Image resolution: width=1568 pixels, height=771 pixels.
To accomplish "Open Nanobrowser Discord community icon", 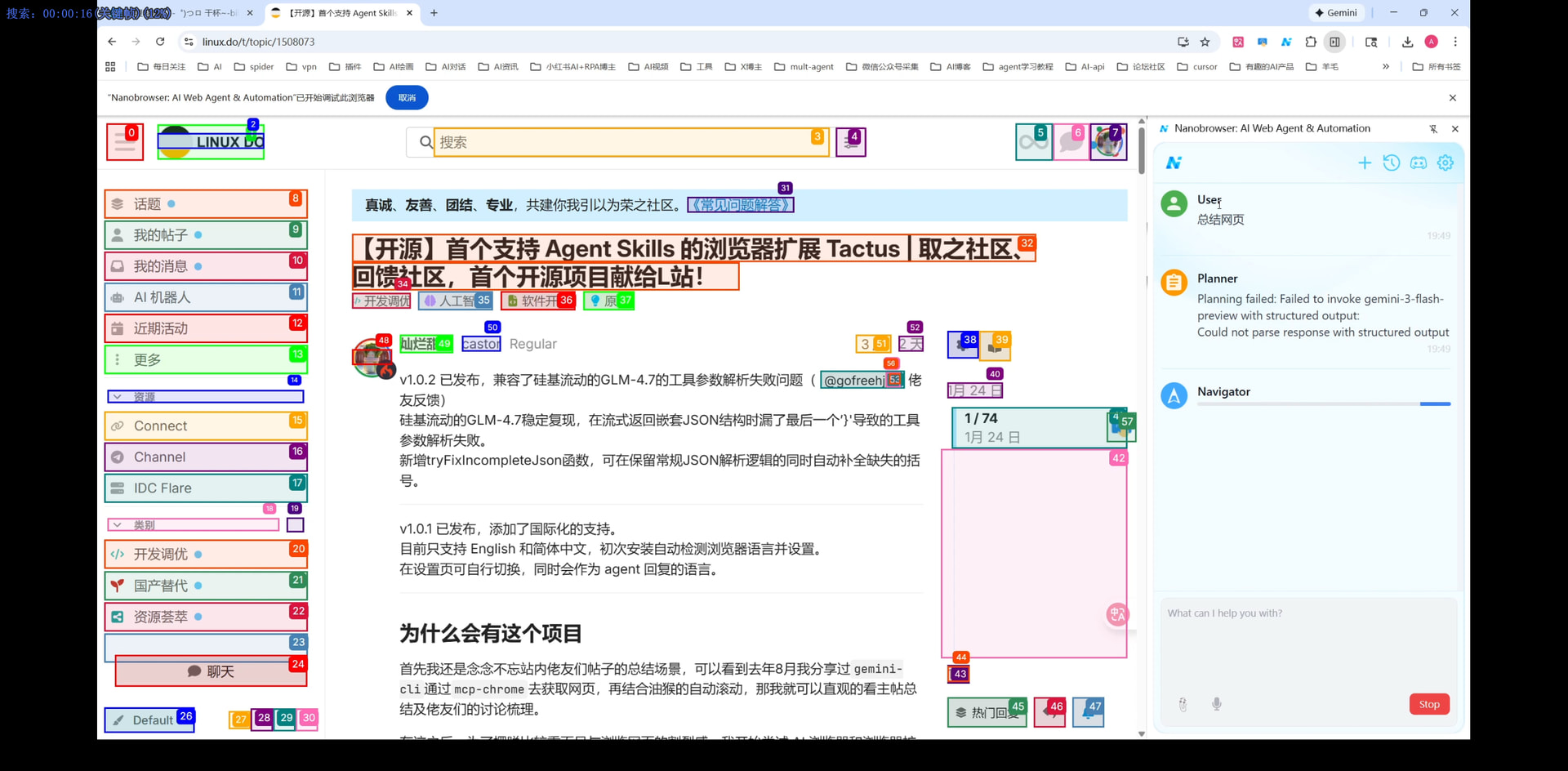I will click(x=1419, y=163).
